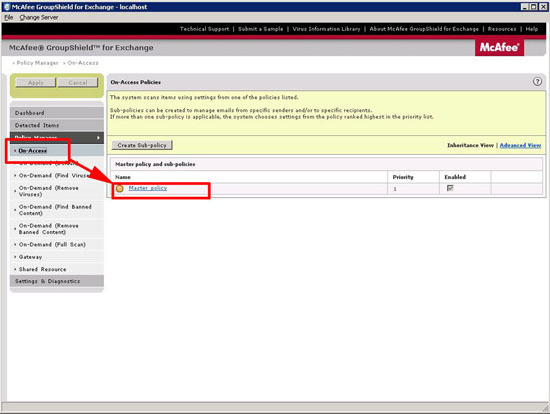Toggle the Master policy Enabled checkbox

pyautogui.click(x=450, y=188)
